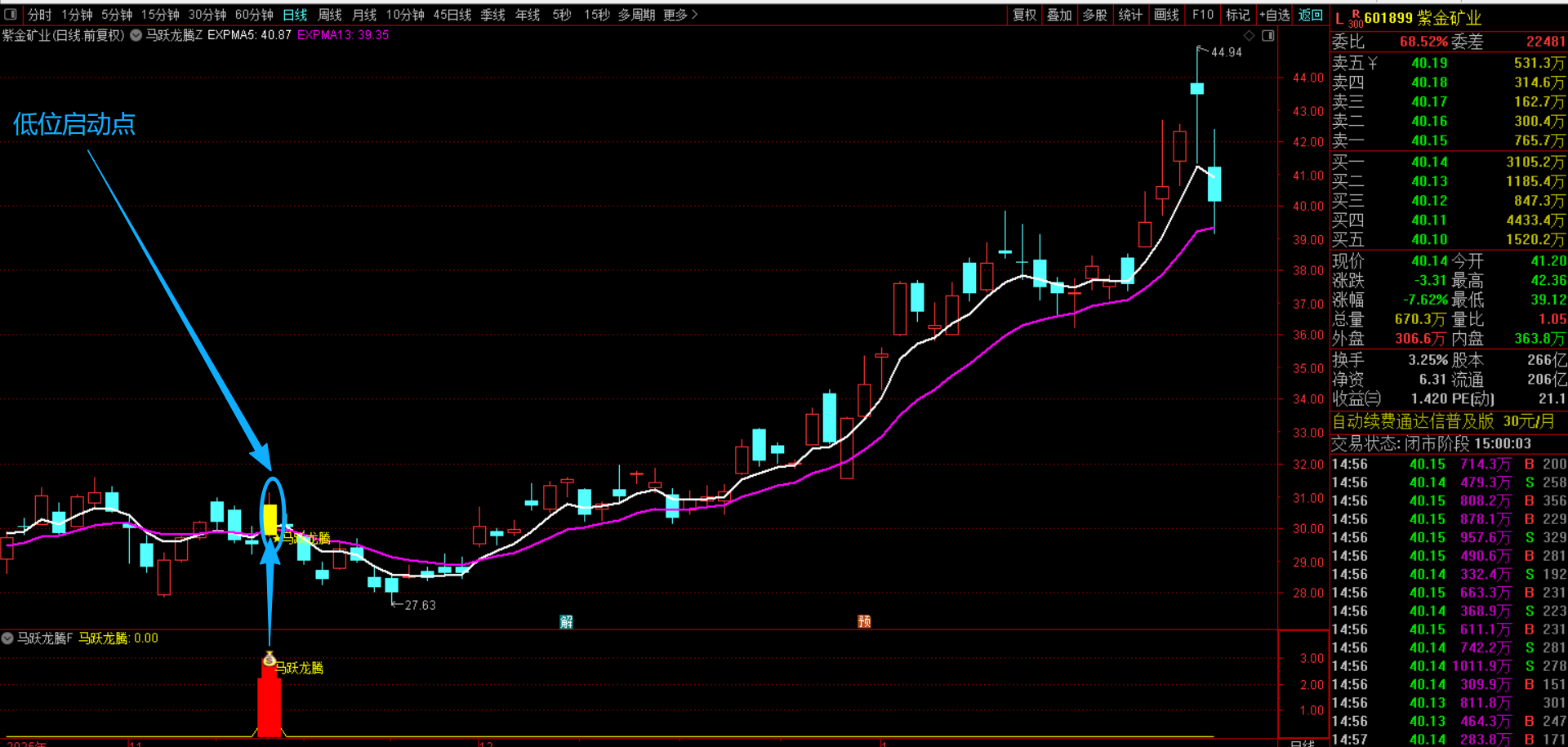Viewport: 1568px width, 747px height.
Task: Click the 14:57 trade tick row
Action: [x=1449, y=739]
